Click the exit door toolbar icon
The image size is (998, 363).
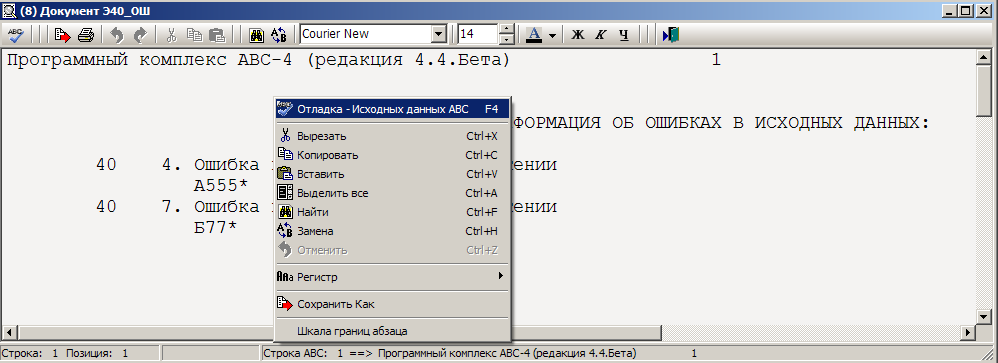click(671, 34)
